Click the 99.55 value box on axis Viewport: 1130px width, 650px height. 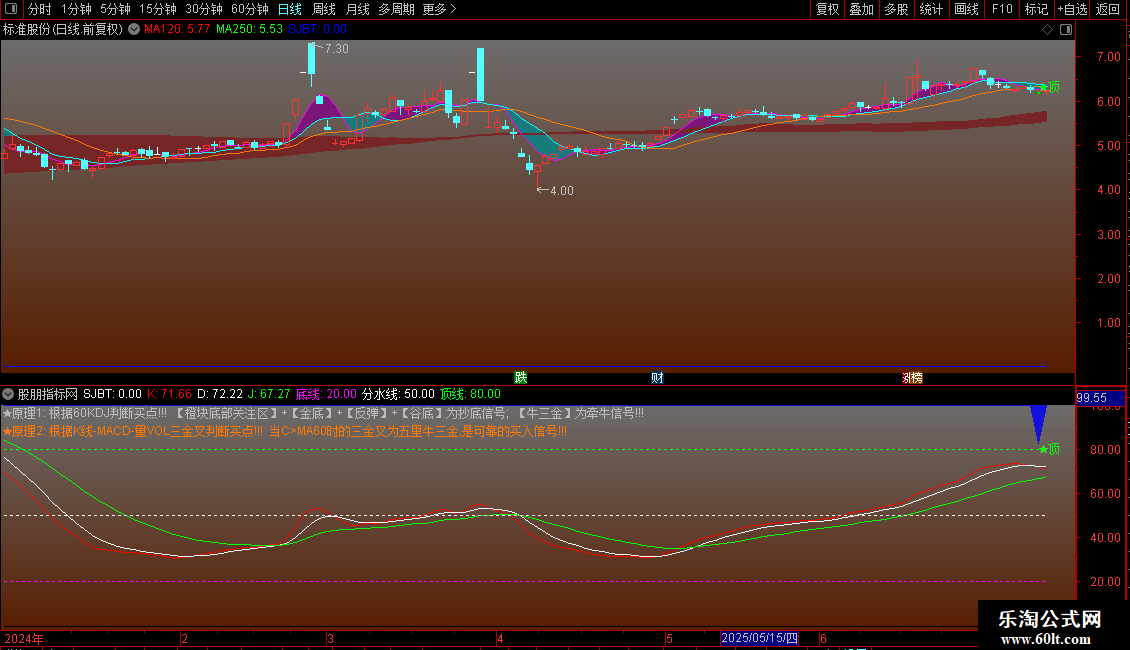coord(1100,398)
